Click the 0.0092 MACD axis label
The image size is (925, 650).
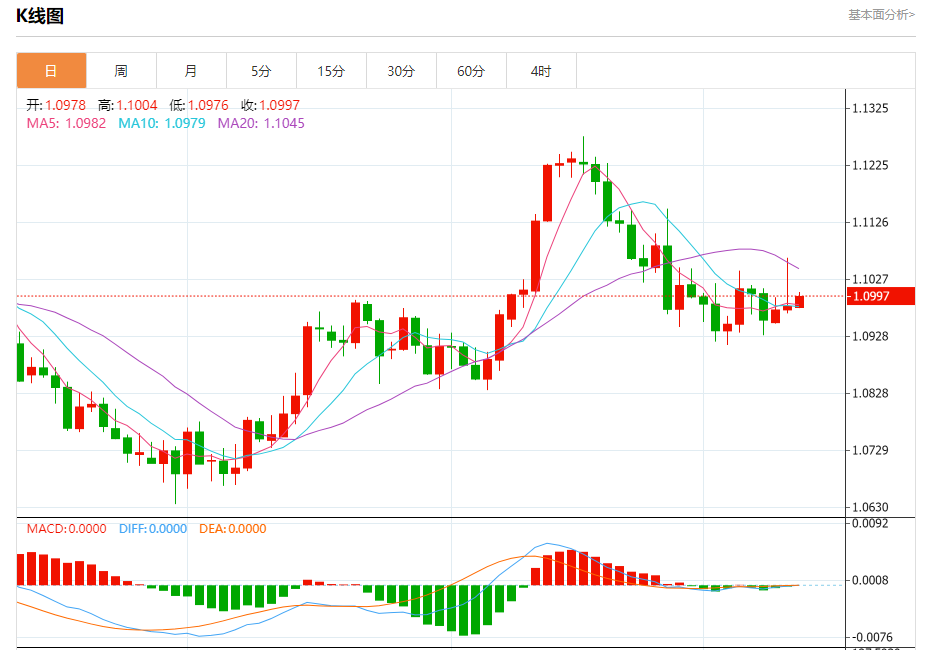[x=870, y=523]
